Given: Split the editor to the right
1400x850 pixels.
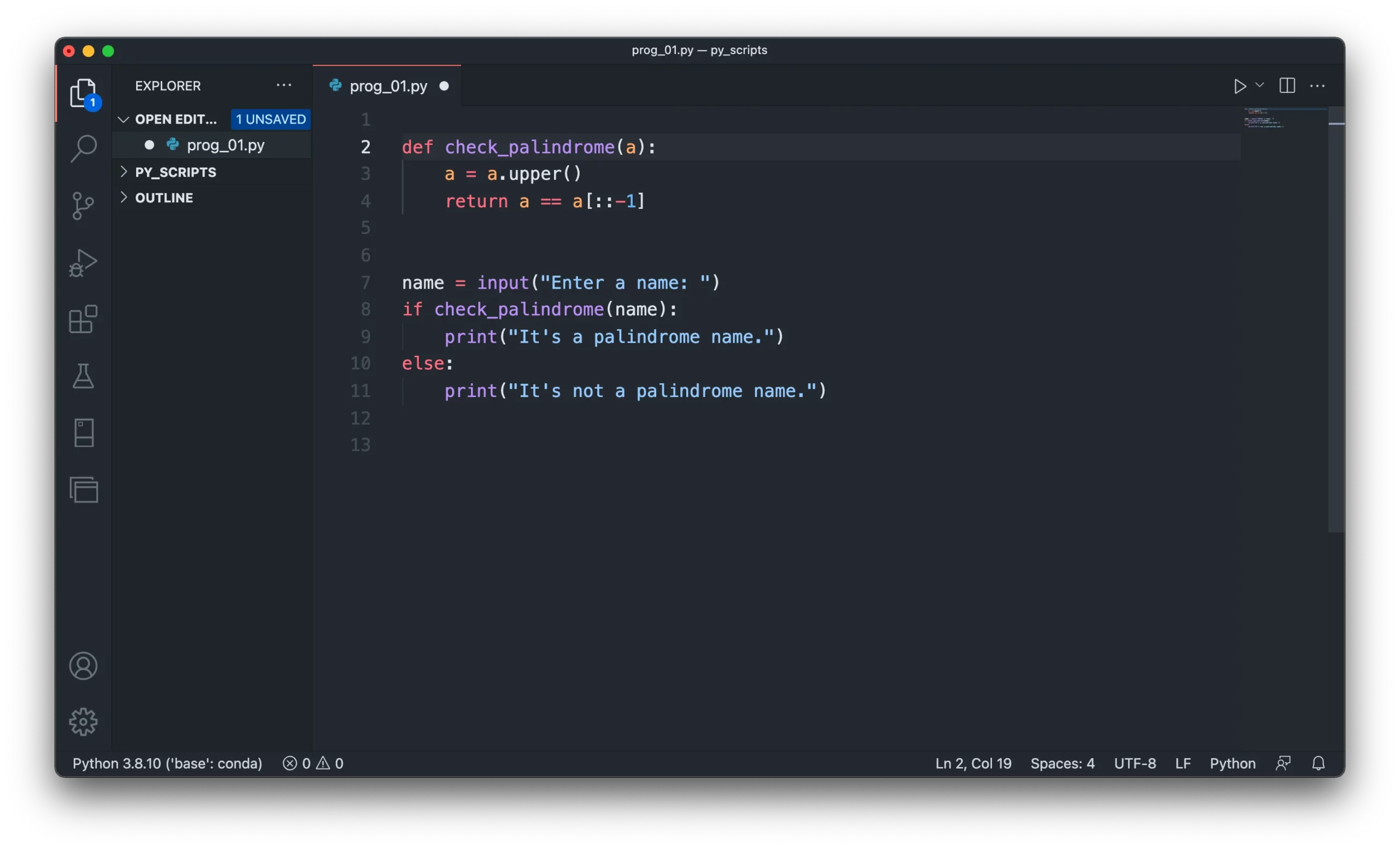Looking at the screenshot, I should [1287, 86].
